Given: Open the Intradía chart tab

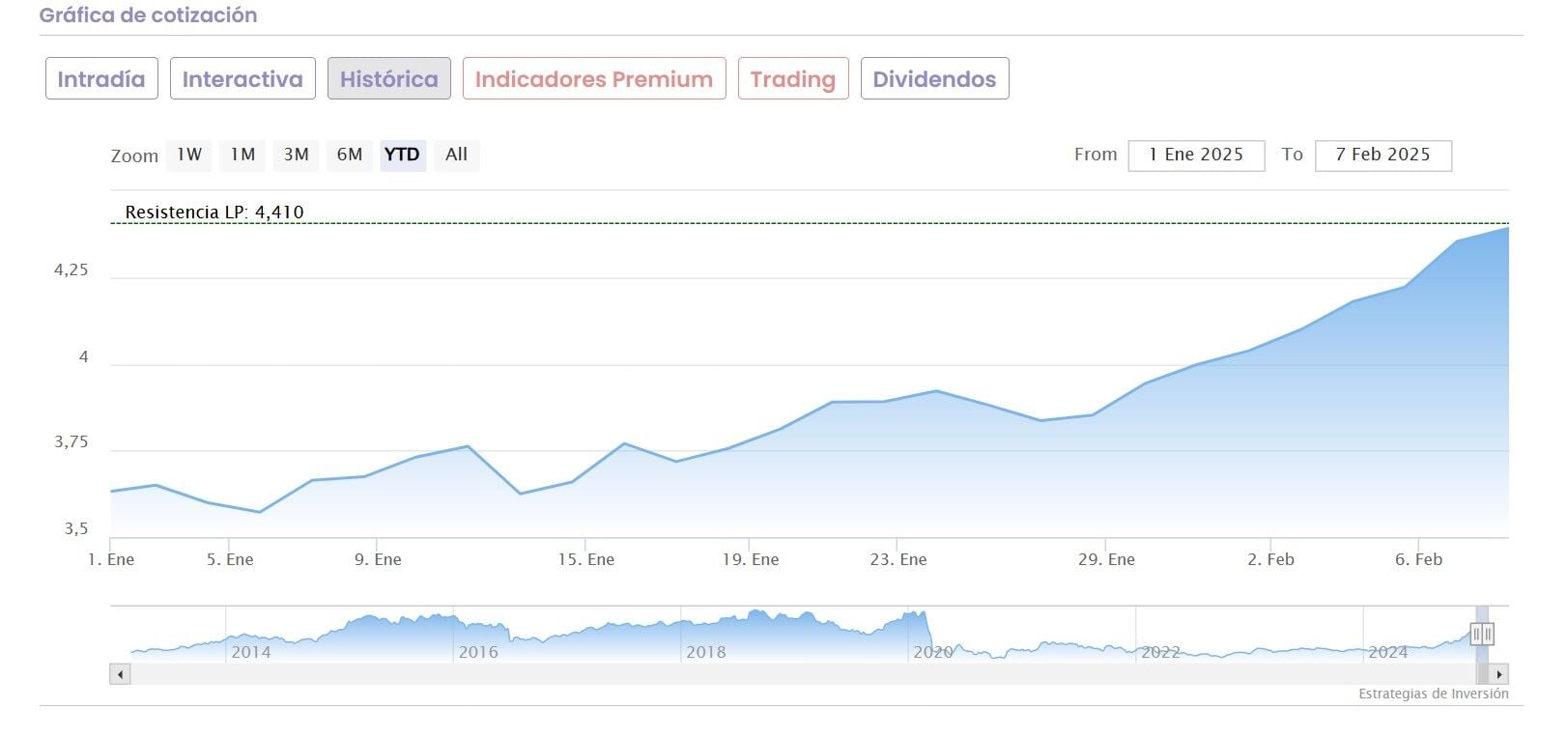Looking at the screenshot, I should [100, 79].
